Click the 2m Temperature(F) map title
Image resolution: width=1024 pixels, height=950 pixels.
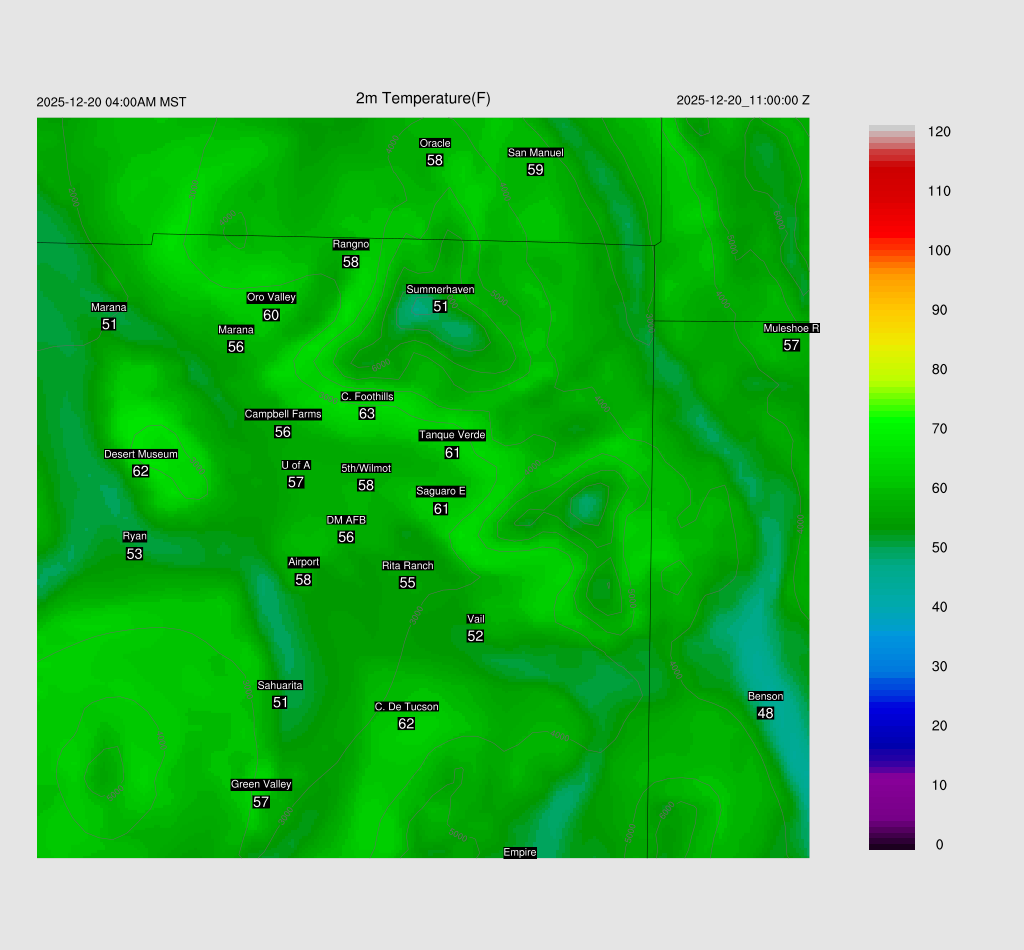(x=423, y=98)
